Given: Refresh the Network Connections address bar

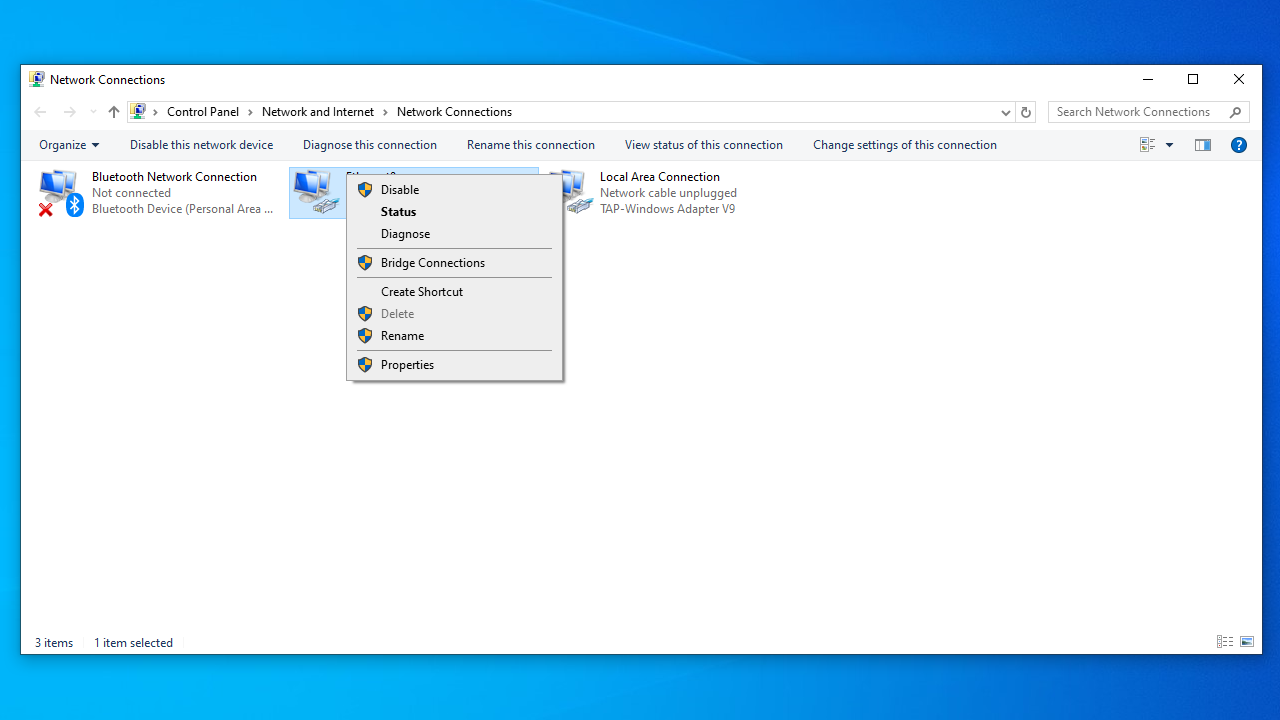Looking at the screenshot, I should pos(1025,112).
